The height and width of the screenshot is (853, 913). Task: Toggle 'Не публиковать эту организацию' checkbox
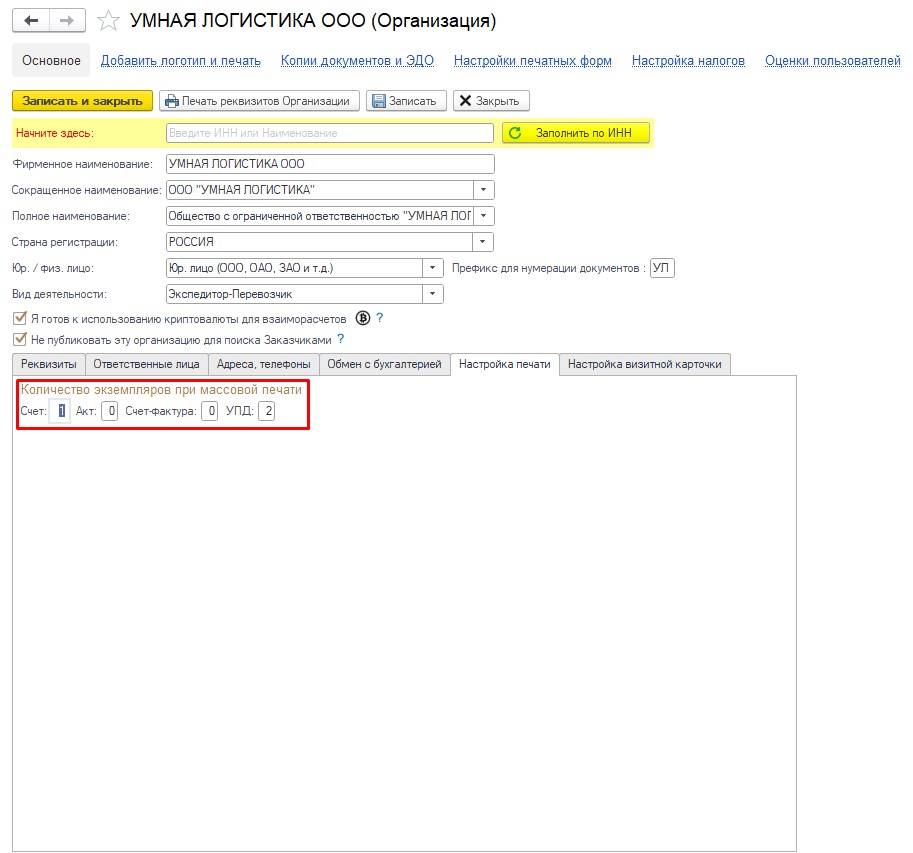coord(20,339)
